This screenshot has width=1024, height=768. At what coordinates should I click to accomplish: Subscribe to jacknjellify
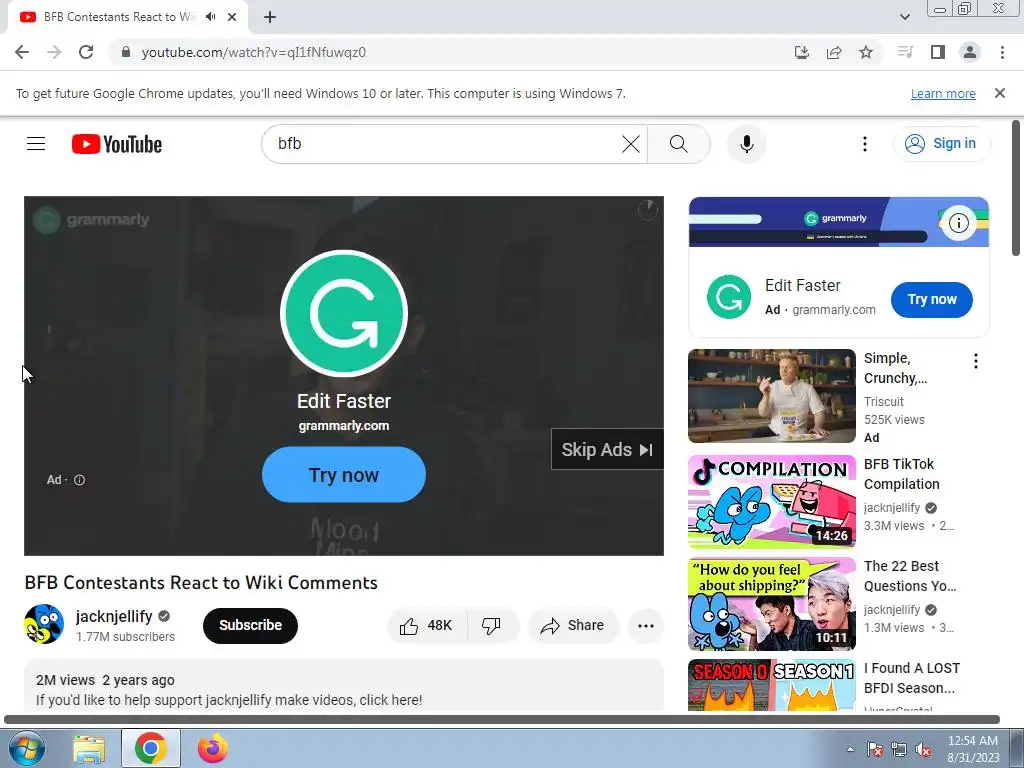(x=250, y=626)
